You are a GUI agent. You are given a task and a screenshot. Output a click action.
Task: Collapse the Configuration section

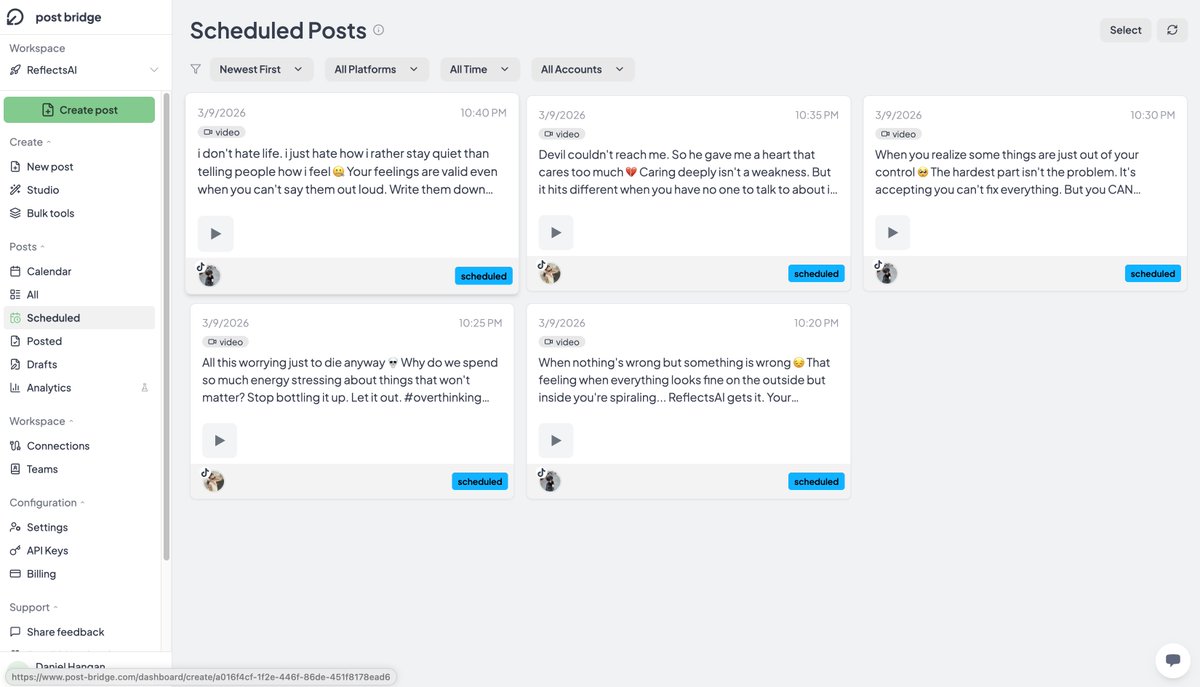[x=47, y=503]
